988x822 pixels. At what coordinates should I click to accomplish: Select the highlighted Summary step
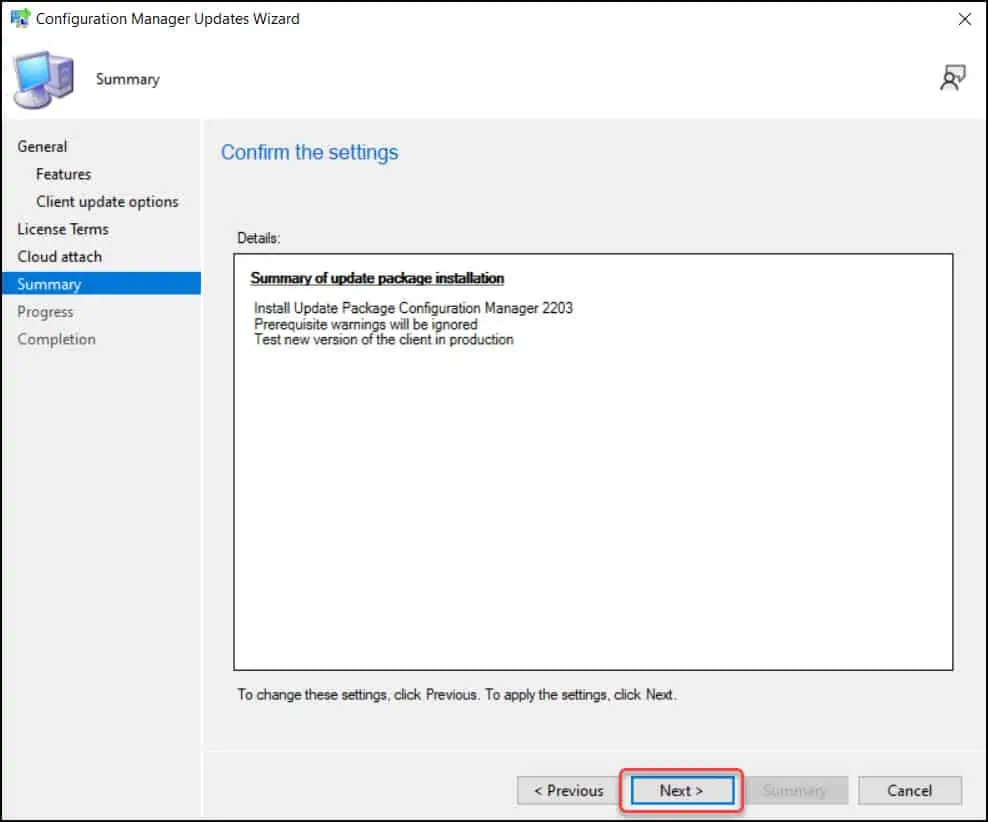point(101,283)
